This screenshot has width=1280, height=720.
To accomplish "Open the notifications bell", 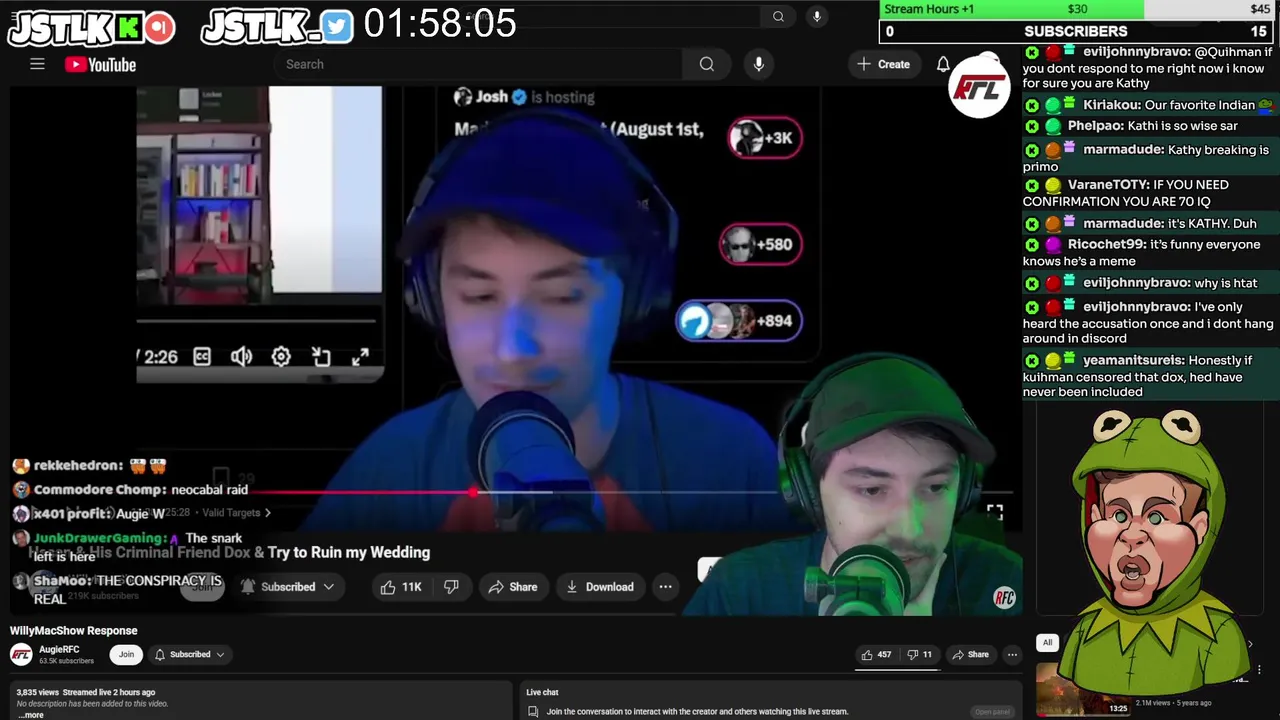I will click(x=943, y=64).
